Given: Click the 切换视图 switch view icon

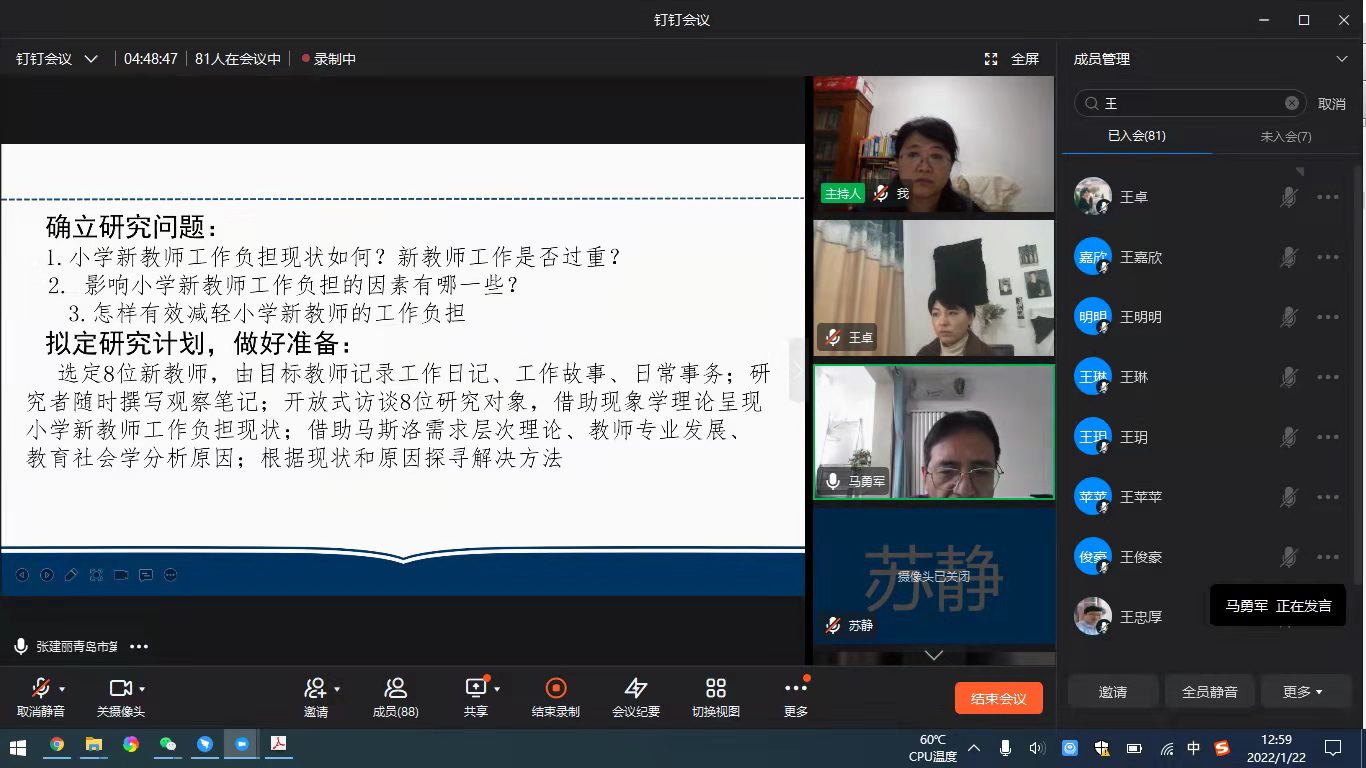Looking at the screenshot, I should tap(715, 689).
